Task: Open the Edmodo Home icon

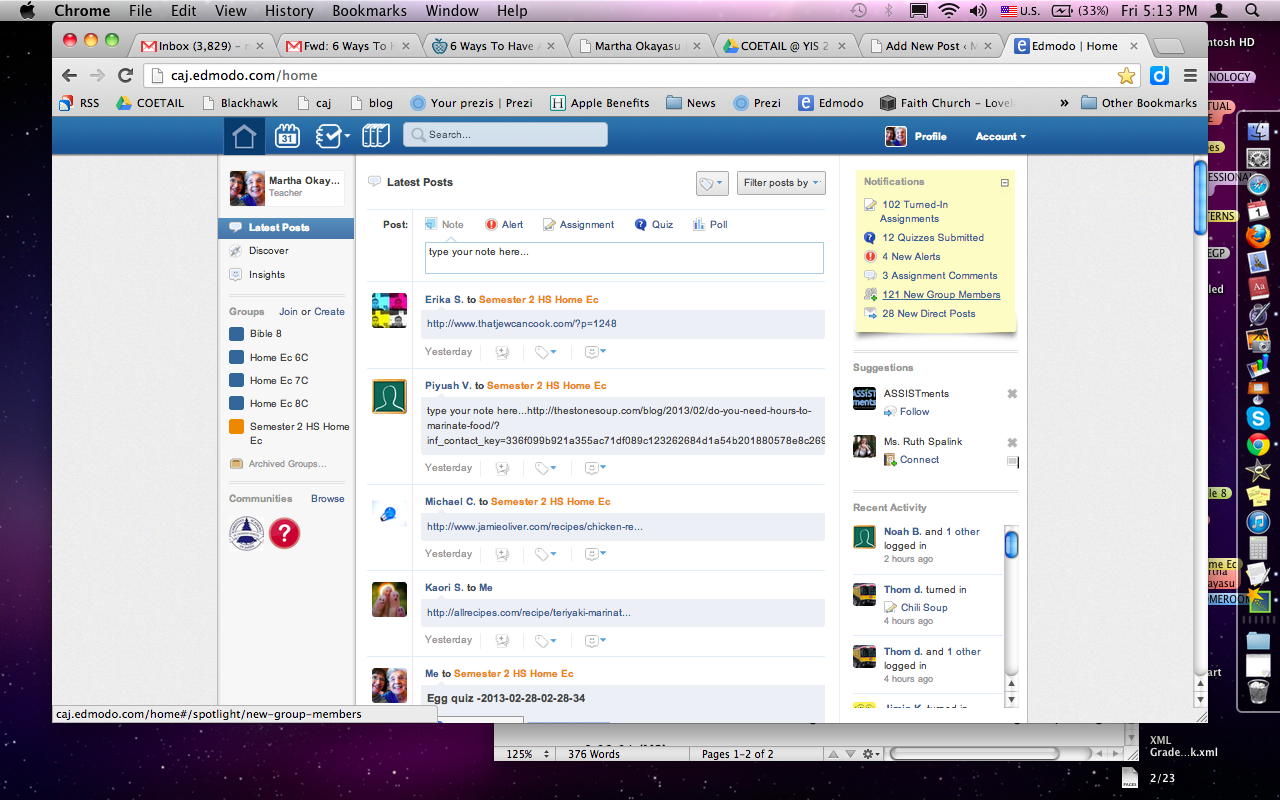Action: click(x=245, y=136)
